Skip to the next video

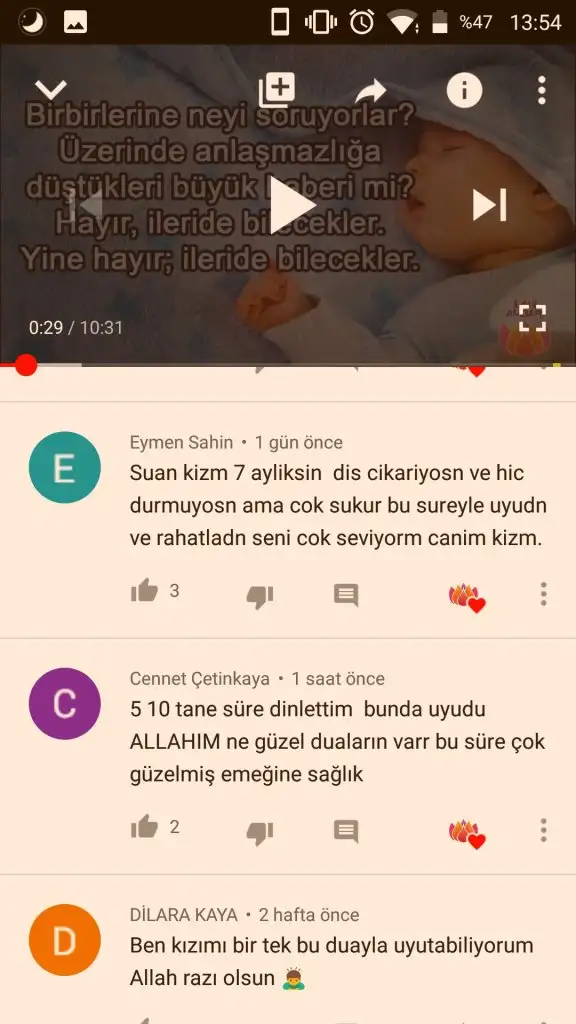(490, 205)
